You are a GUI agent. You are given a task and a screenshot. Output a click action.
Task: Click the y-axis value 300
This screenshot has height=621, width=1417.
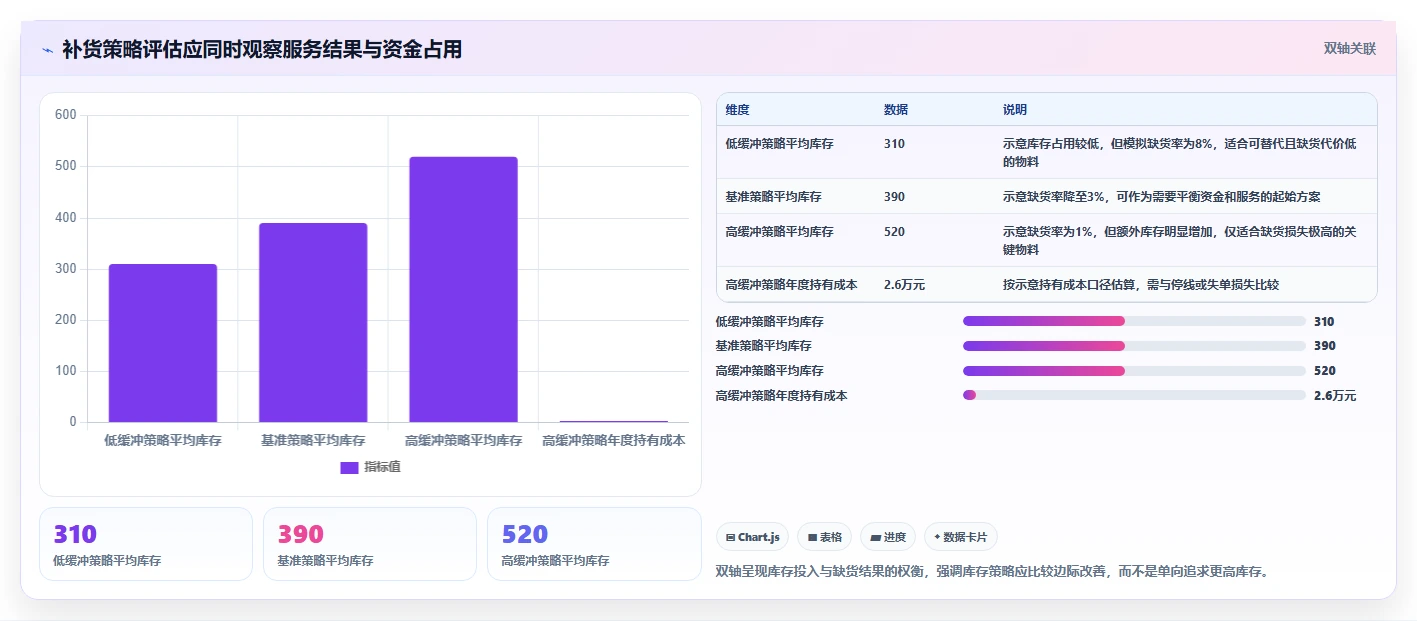[66, 269]
